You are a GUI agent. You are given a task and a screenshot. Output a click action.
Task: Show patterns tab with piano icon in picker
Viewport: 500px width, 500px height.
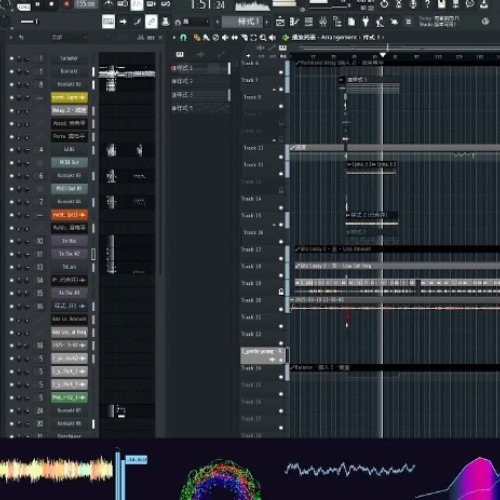click(180, 54)
